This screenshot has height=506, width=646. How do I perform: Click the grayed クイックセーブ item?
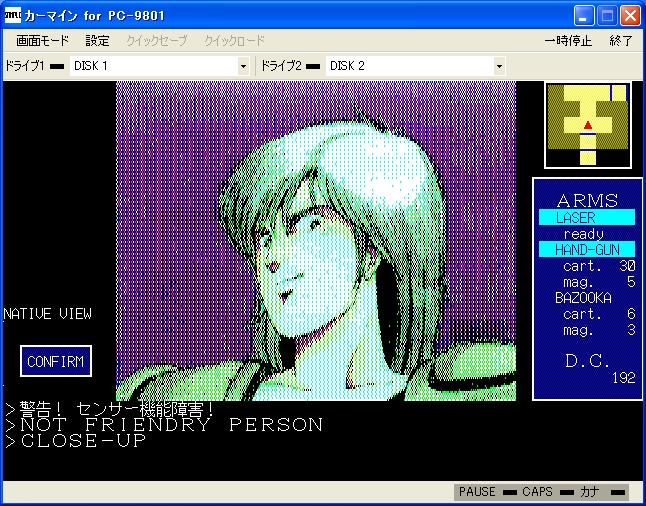(x=157, y=41)
